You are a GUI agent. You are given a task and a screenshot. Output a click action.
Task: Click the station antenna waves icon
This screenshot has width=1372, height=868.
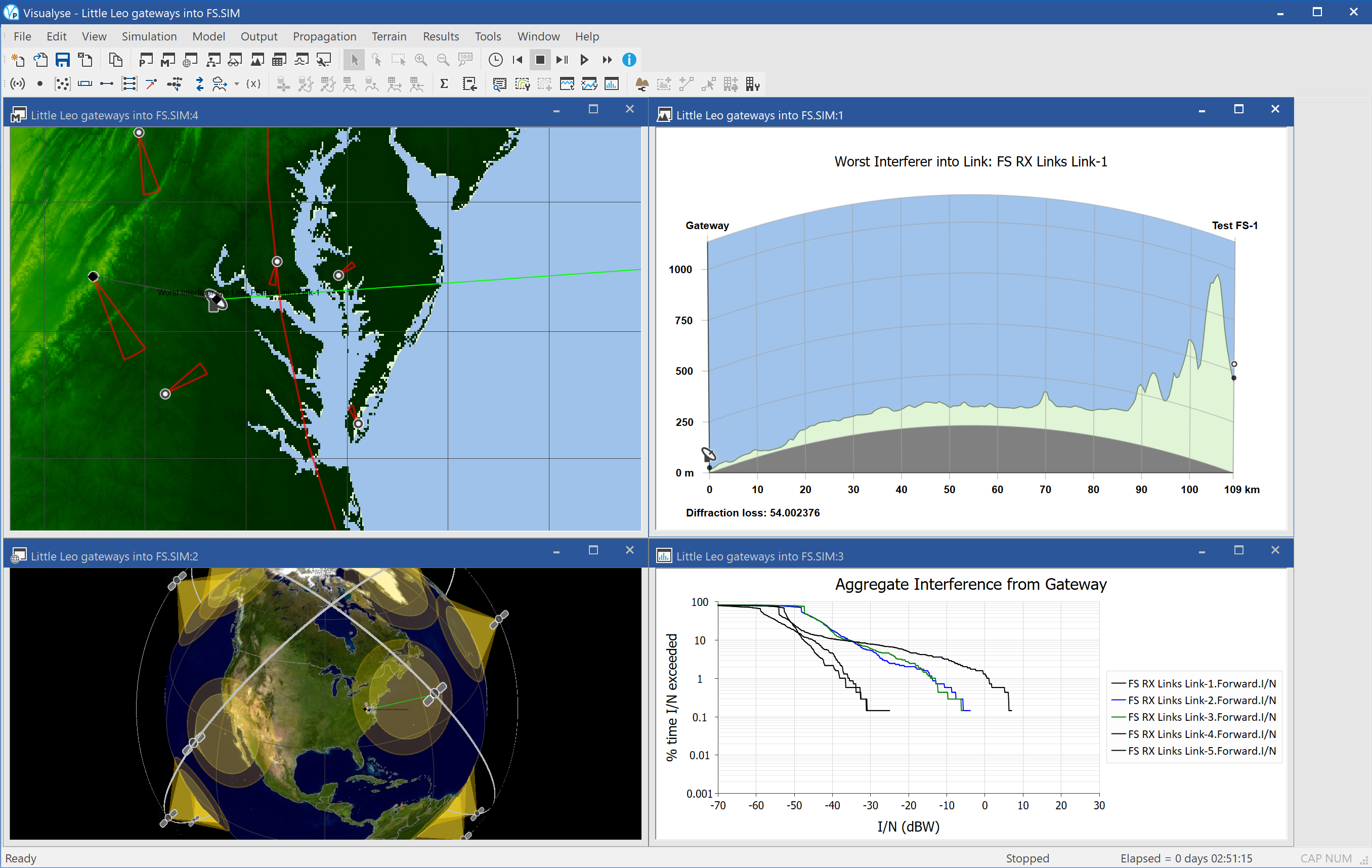coord(18,84)
